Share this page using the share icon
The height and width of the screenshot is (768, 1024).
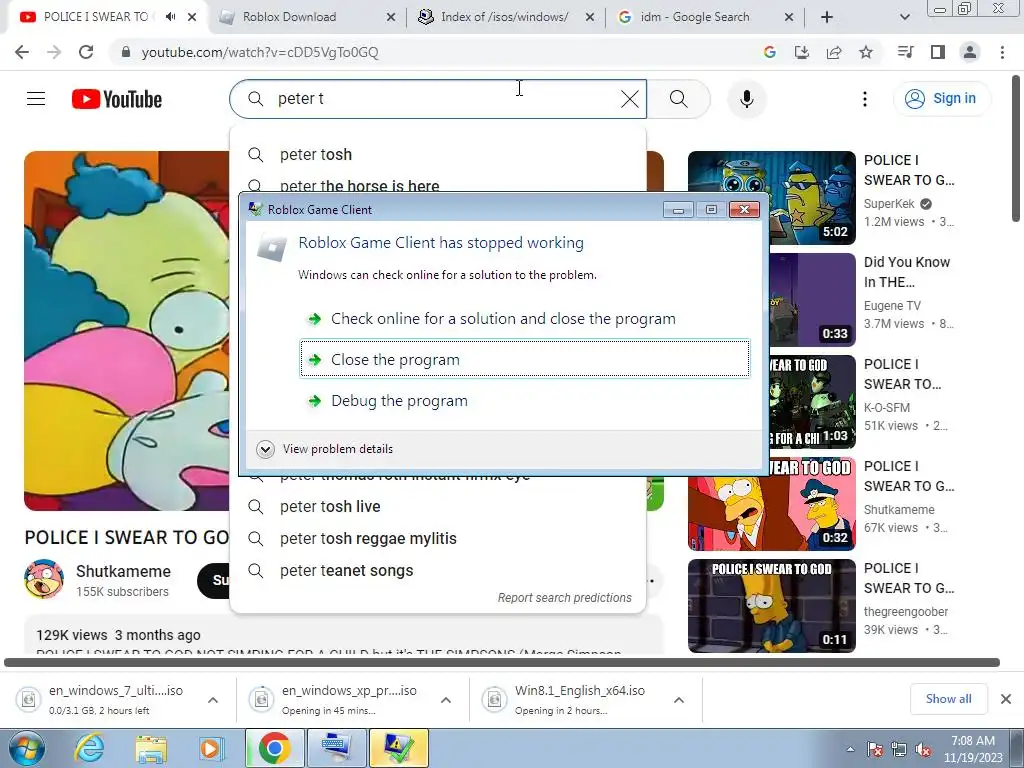(x=834, y=52)
